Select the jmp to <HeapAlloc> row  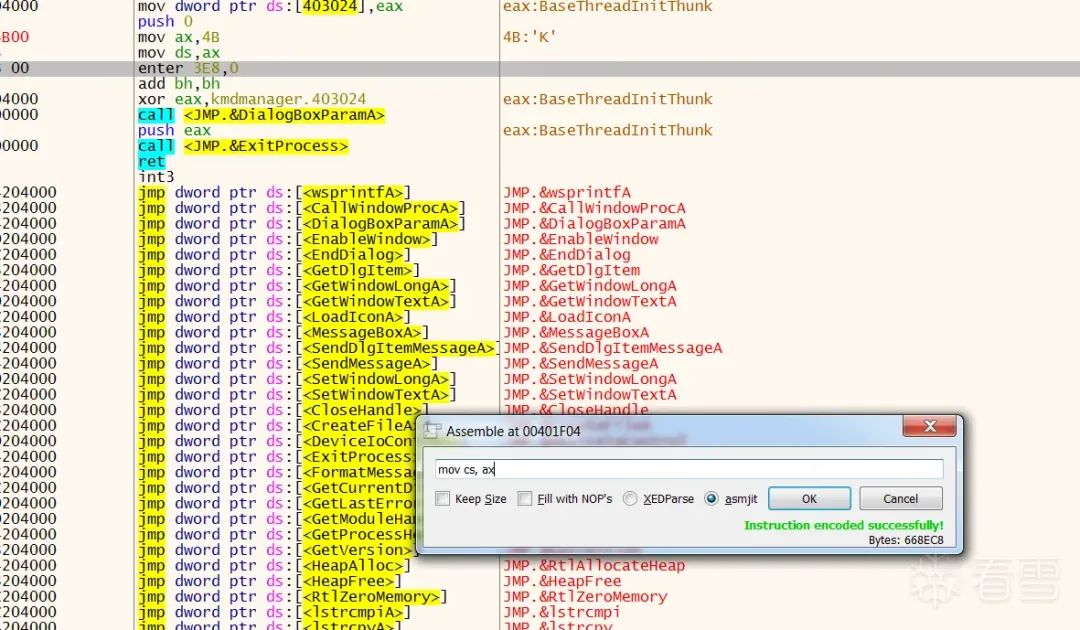click(274, 565)
